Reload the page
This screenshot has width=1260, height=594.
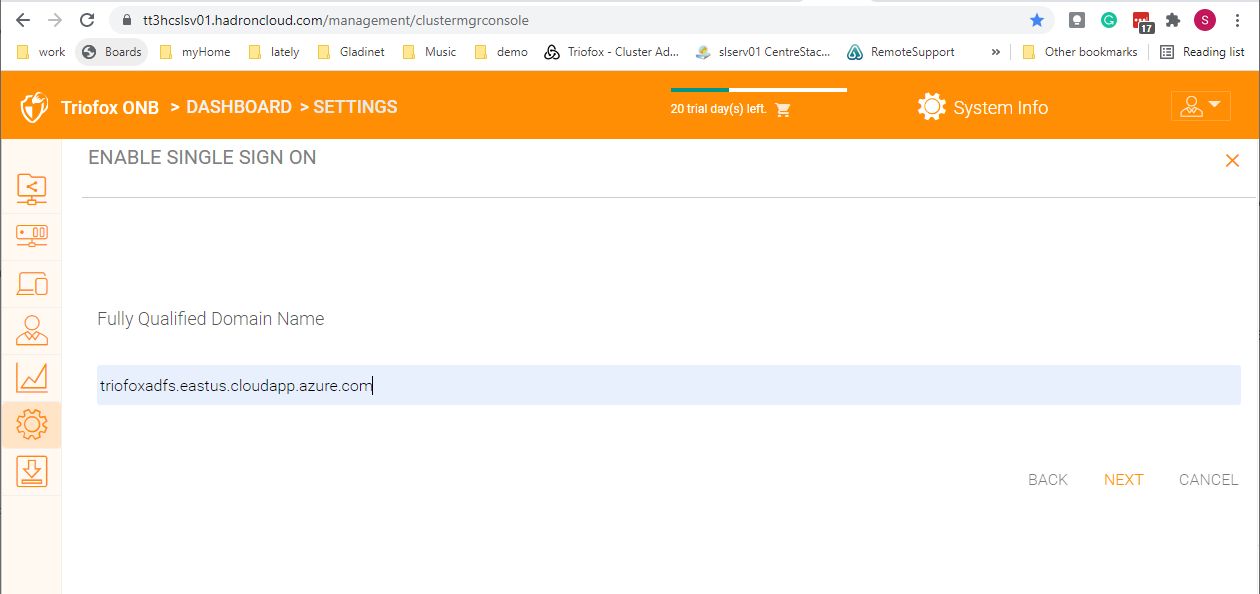(x=87, y=20)
